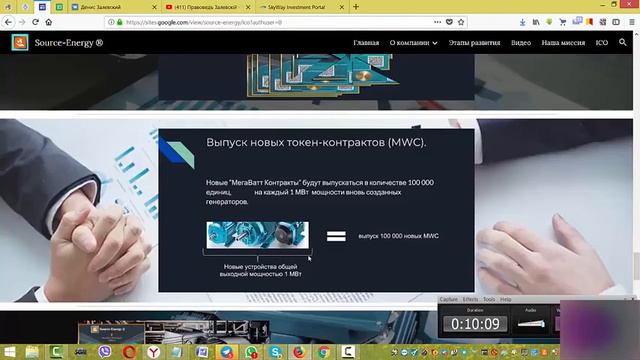Launch Yandex Browser from the taskbar
640x360 pixels.
pyautogui.click(x=153, y=352)
